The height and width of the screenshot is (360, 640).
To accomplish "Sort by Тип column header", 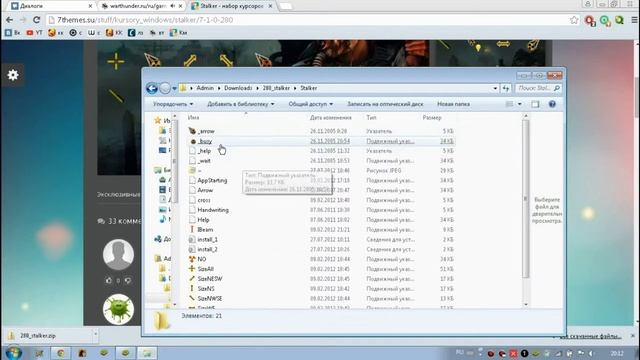I will [371, 118].
